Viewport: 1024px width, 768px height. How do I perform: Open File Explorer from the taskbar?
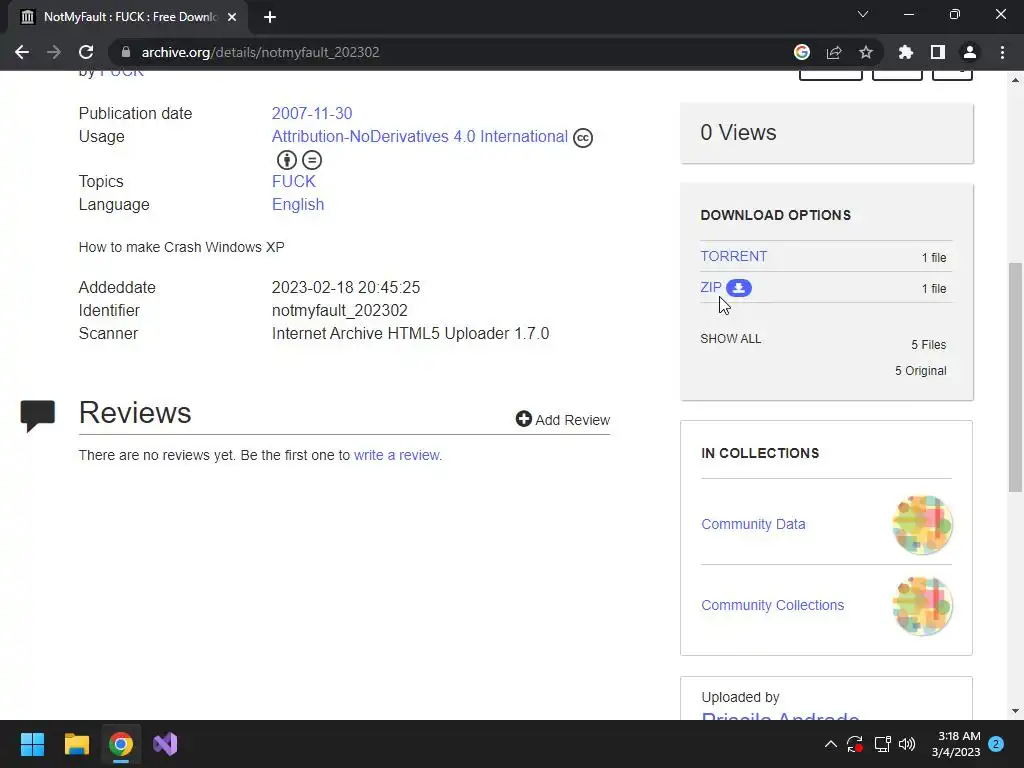(76, 744)
